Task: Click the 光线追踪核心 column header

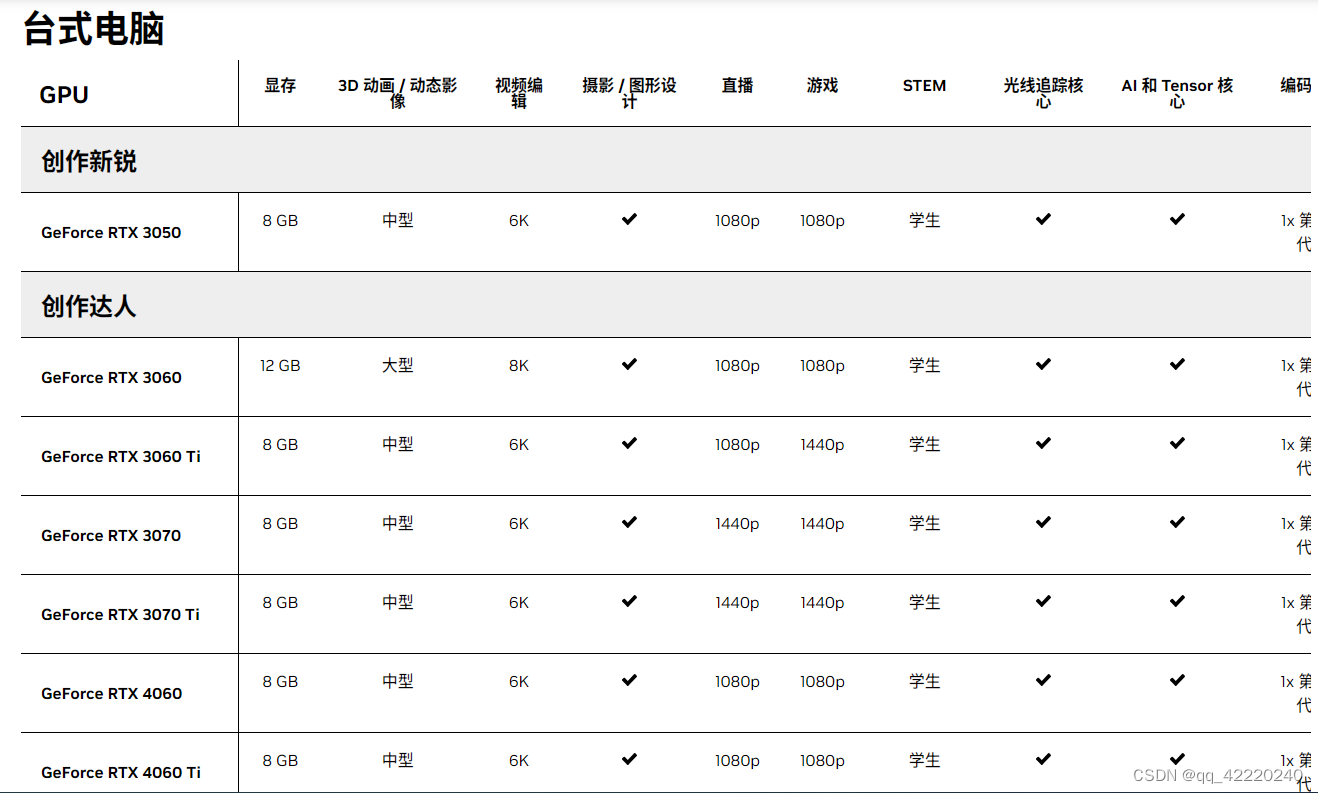Action: point(1043,93)
